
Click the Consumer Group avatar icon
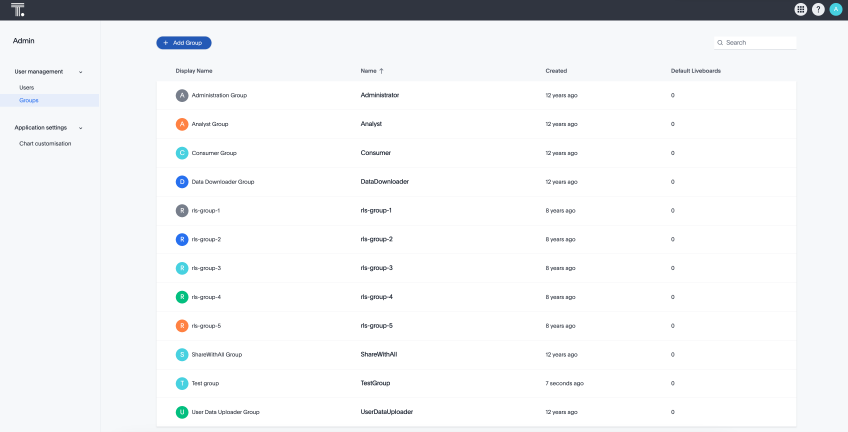tap(182, 153)
